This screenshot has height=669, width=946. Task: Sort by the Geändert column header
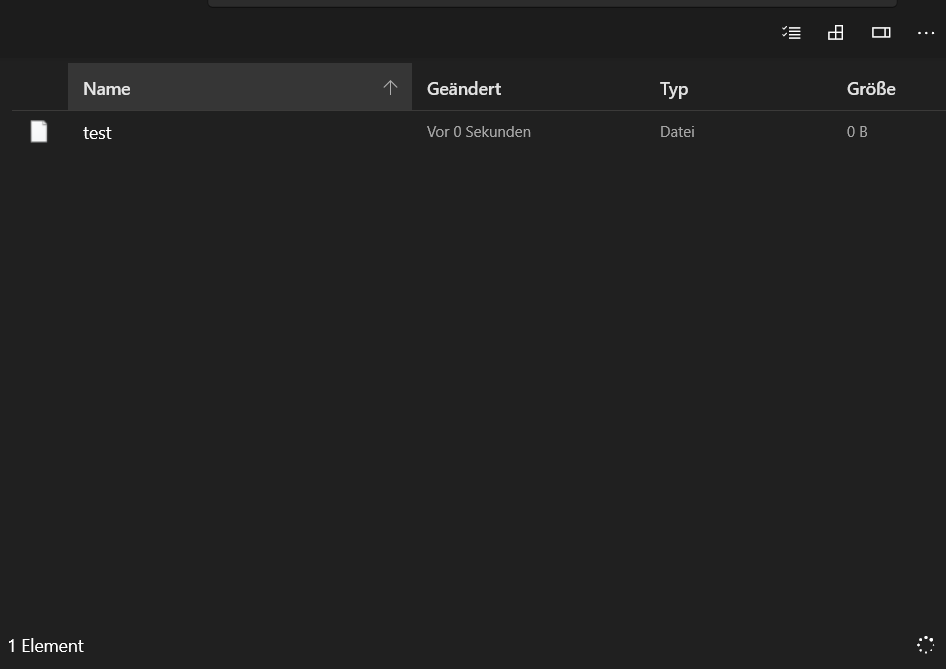coord(463,89)
